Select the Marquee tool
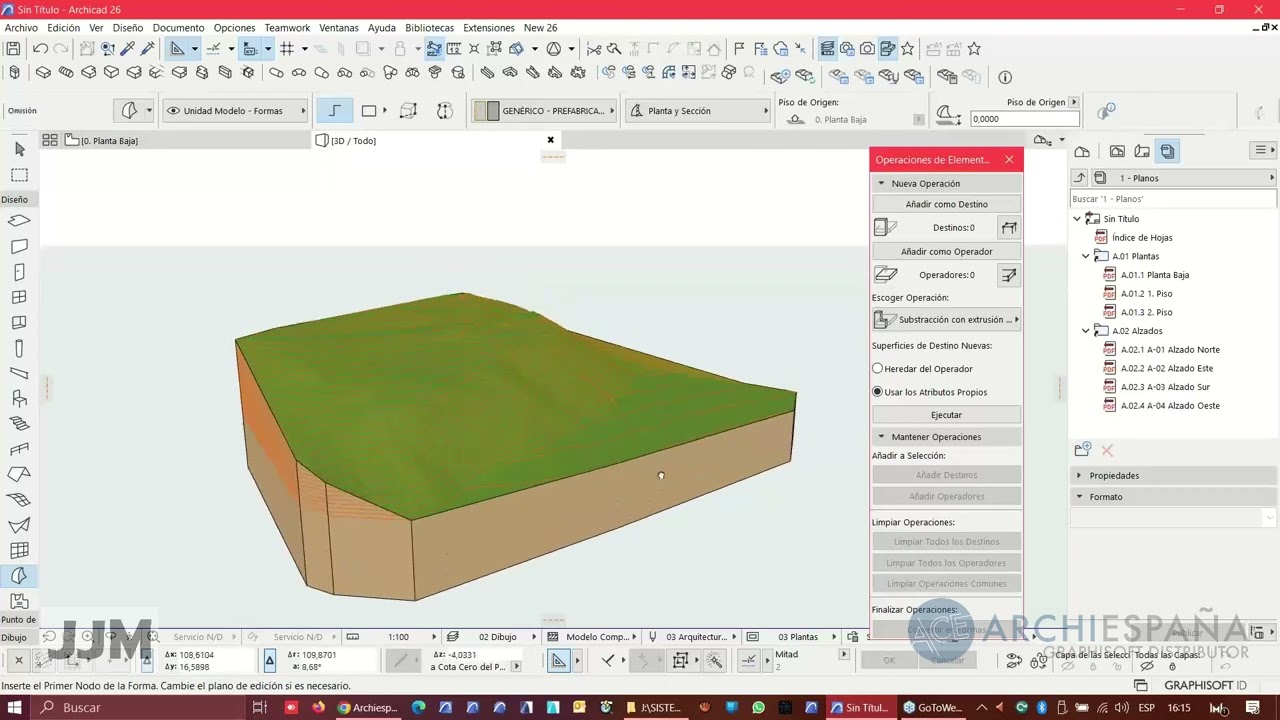Viewport: 1280px width, 720px height. [19, 175]
